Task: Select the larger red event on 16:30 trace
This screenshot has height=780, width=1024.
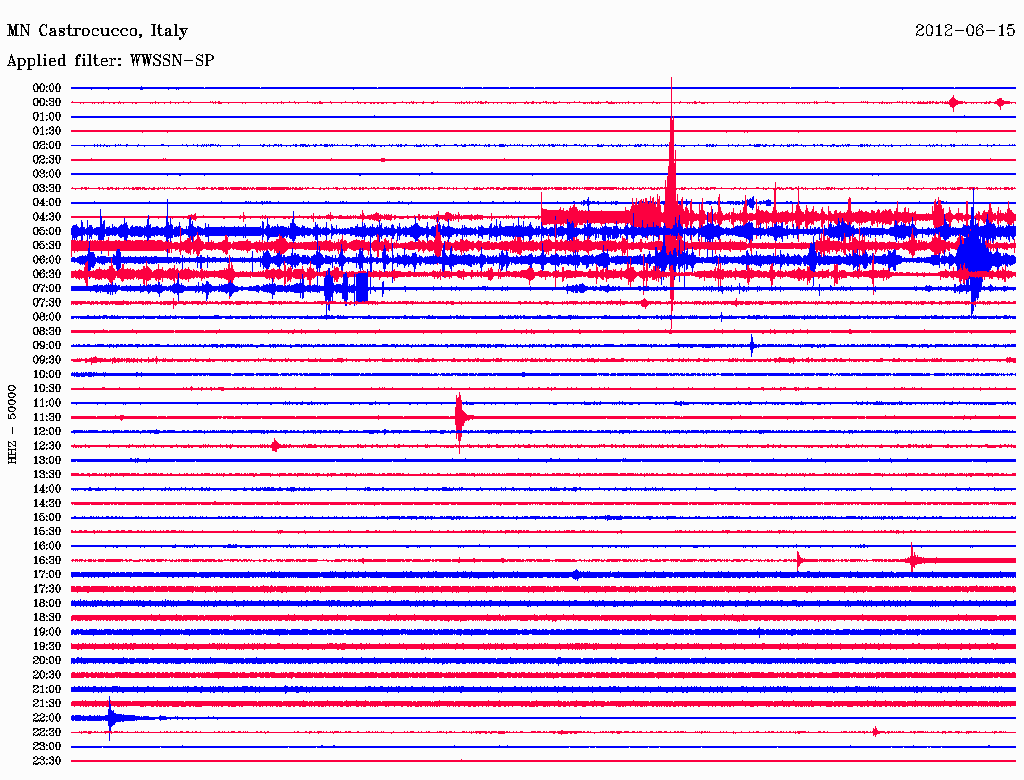Action: pos(913,560)
